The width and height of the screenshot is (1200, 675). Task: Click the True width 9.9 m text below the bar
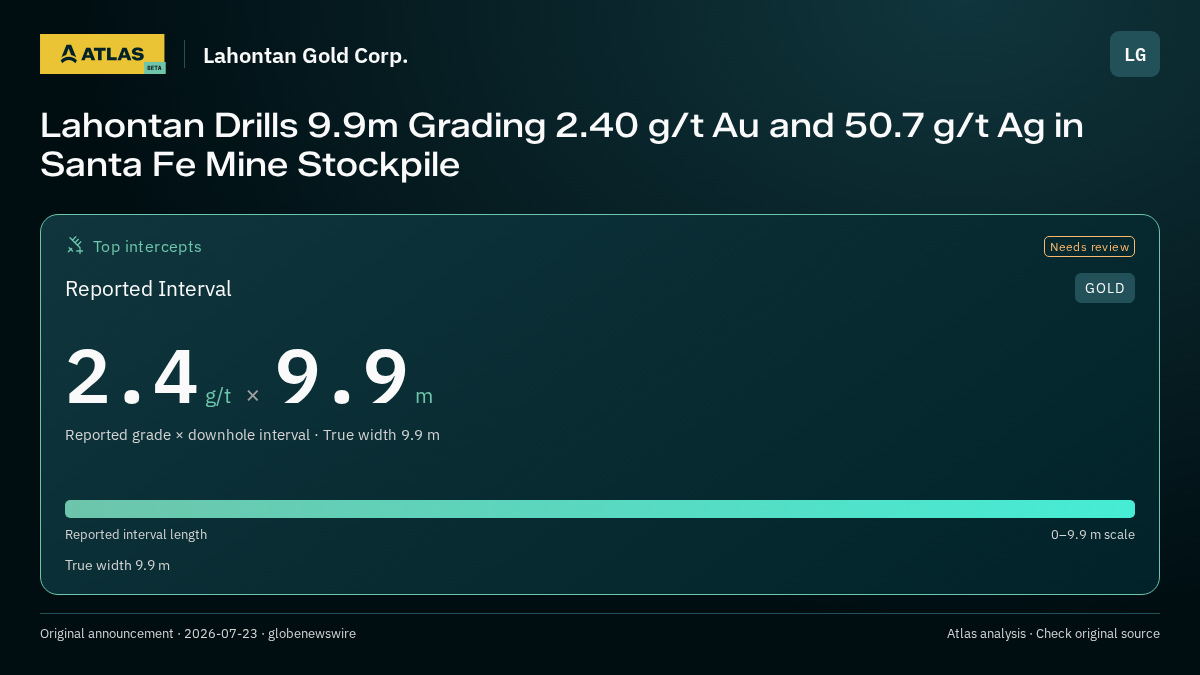pyautogui.click(x=117, y=565)
